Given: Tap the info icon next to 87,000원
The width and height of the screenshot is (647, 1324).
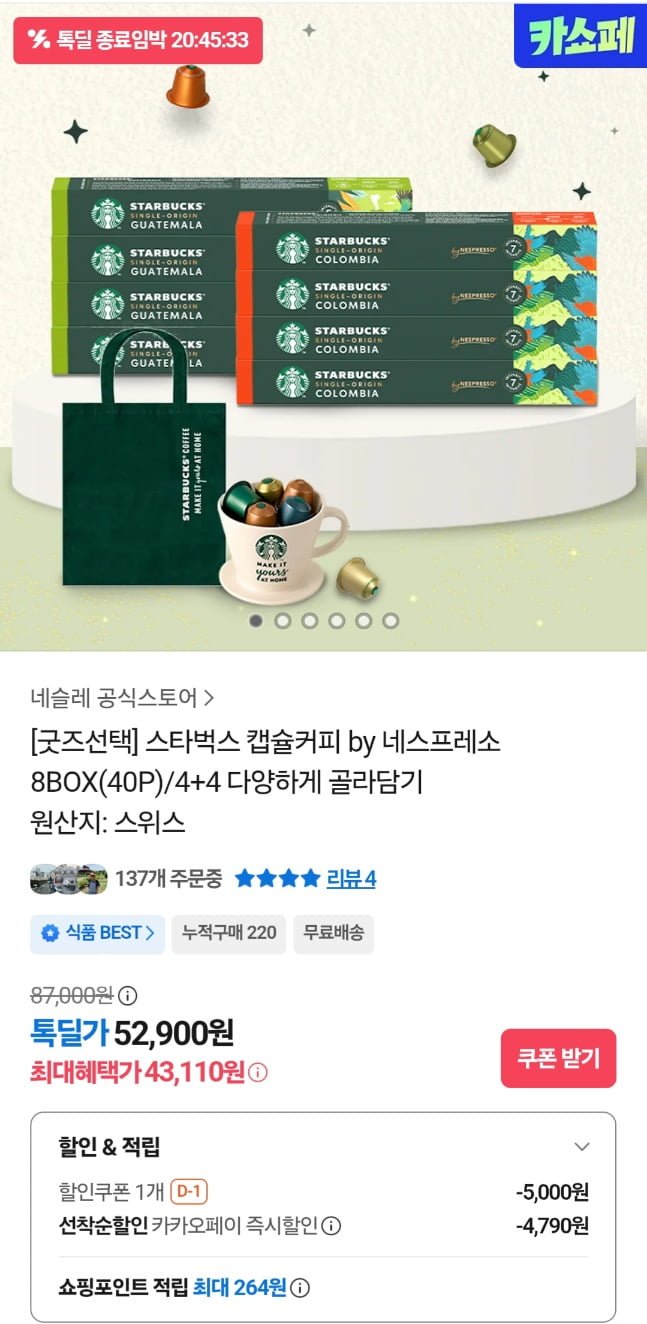Looking at the screenshot, I should (x=128, y=996).
